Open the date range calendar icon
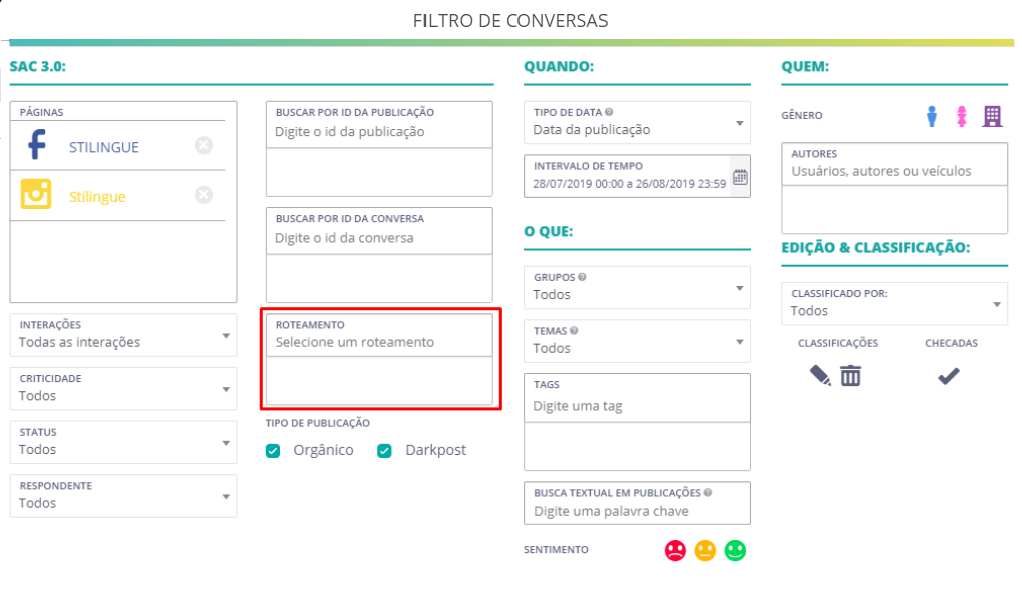Viewport: 1022px width, 594px height. coord(740,177)
